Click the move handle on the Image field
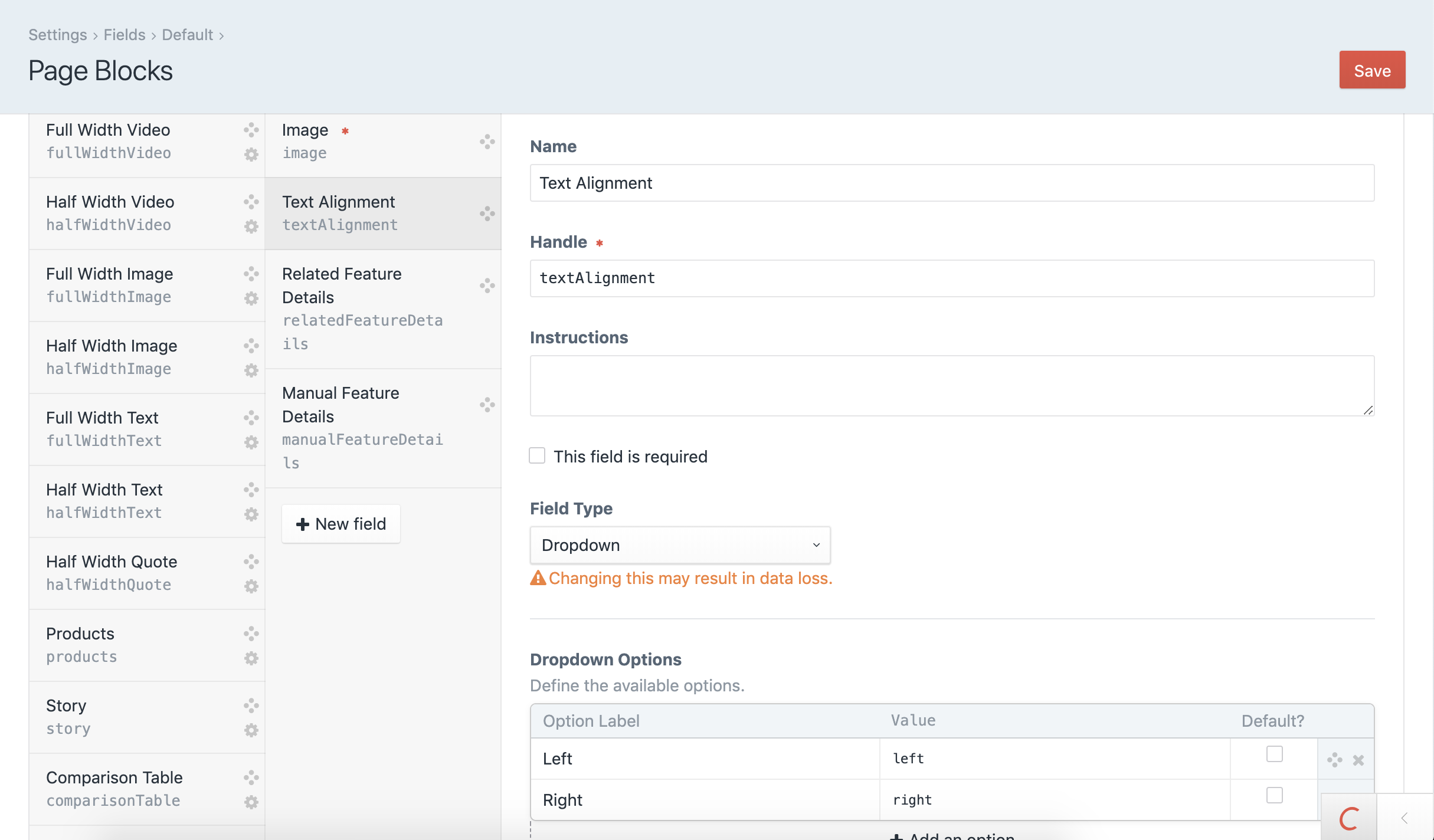This screenshot has height=840, width=1434. (x=486, y=142)
